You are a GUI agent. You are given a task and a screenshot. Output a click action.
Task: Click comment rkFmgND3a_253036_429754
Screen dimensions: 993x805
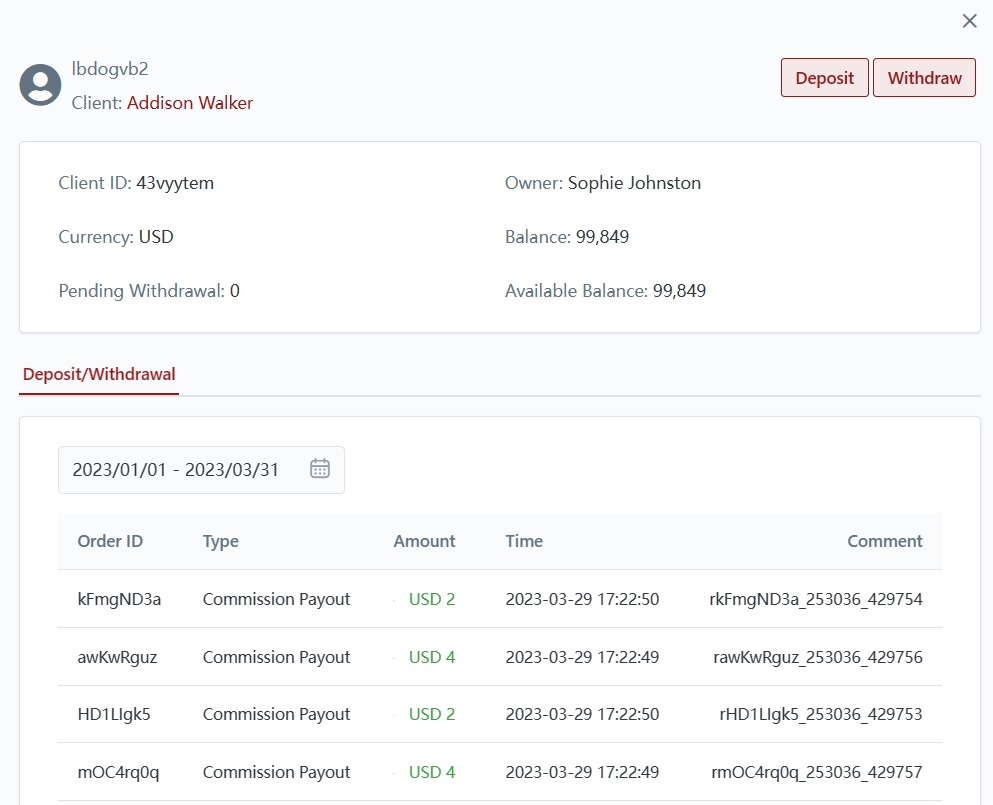815,599
